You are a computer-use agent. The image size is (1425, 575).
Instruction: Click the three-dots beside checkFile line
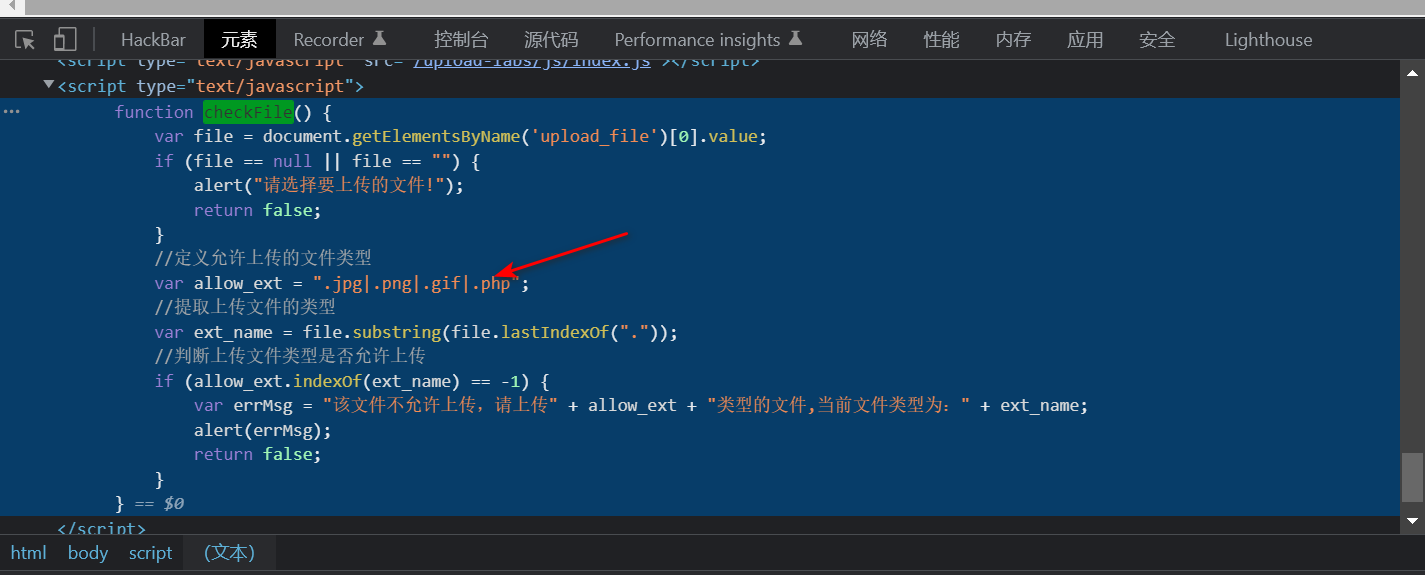(11, 112)
